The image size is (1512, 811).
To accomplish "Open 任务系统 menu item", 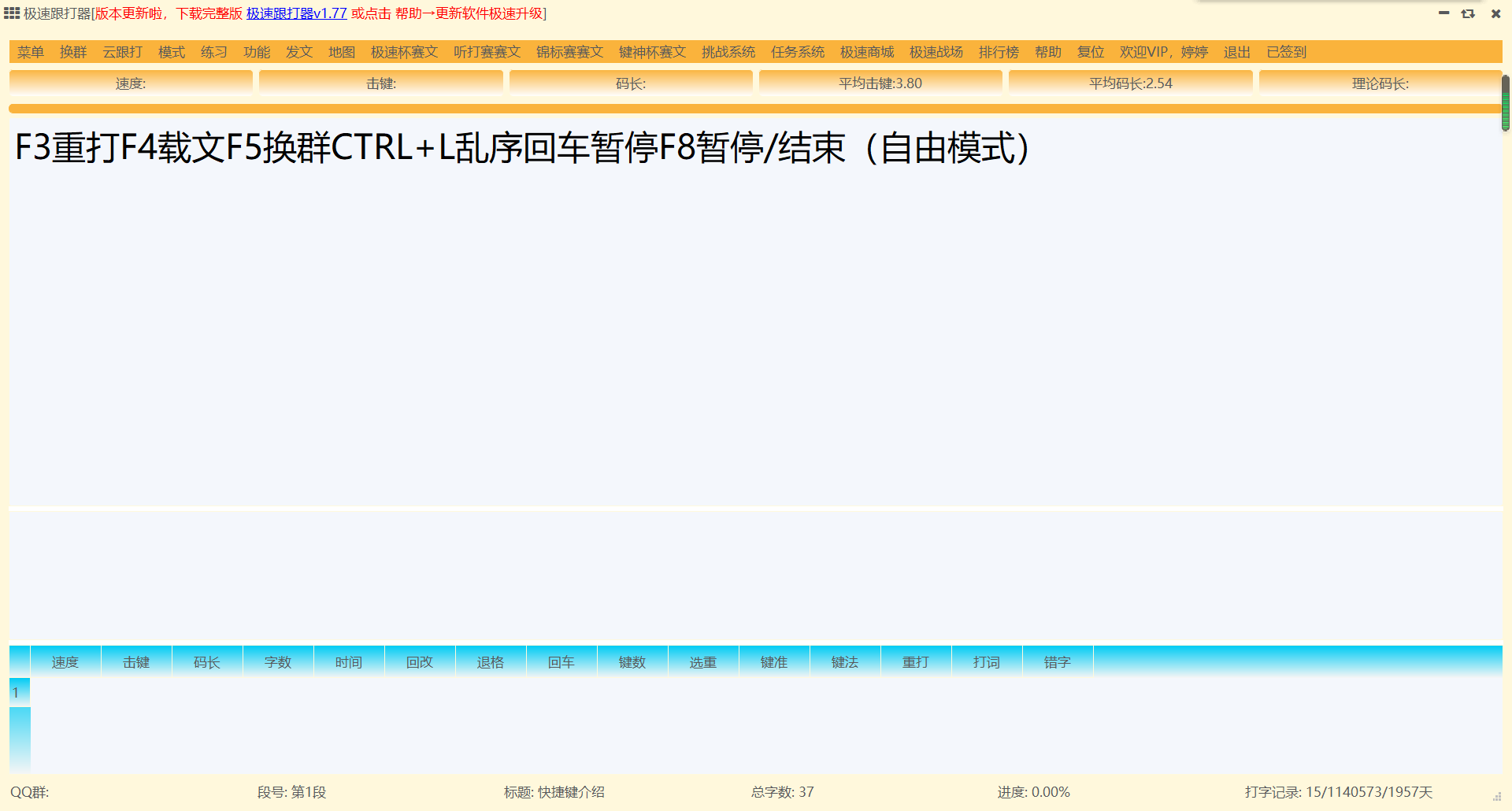I will click(x=798, y=52).
